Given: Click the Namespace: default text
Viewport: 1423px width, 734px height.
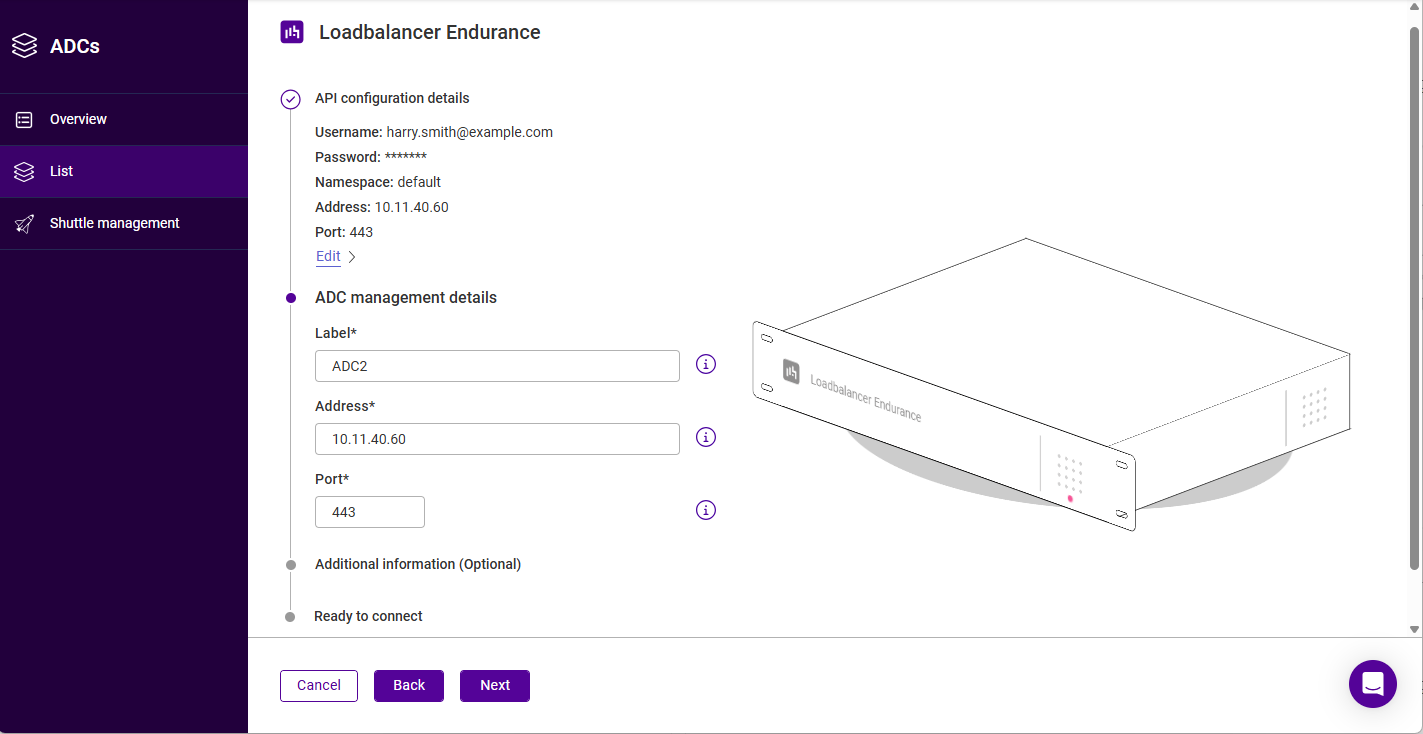Looking at the screenshot, I should (x=378, y=182).
